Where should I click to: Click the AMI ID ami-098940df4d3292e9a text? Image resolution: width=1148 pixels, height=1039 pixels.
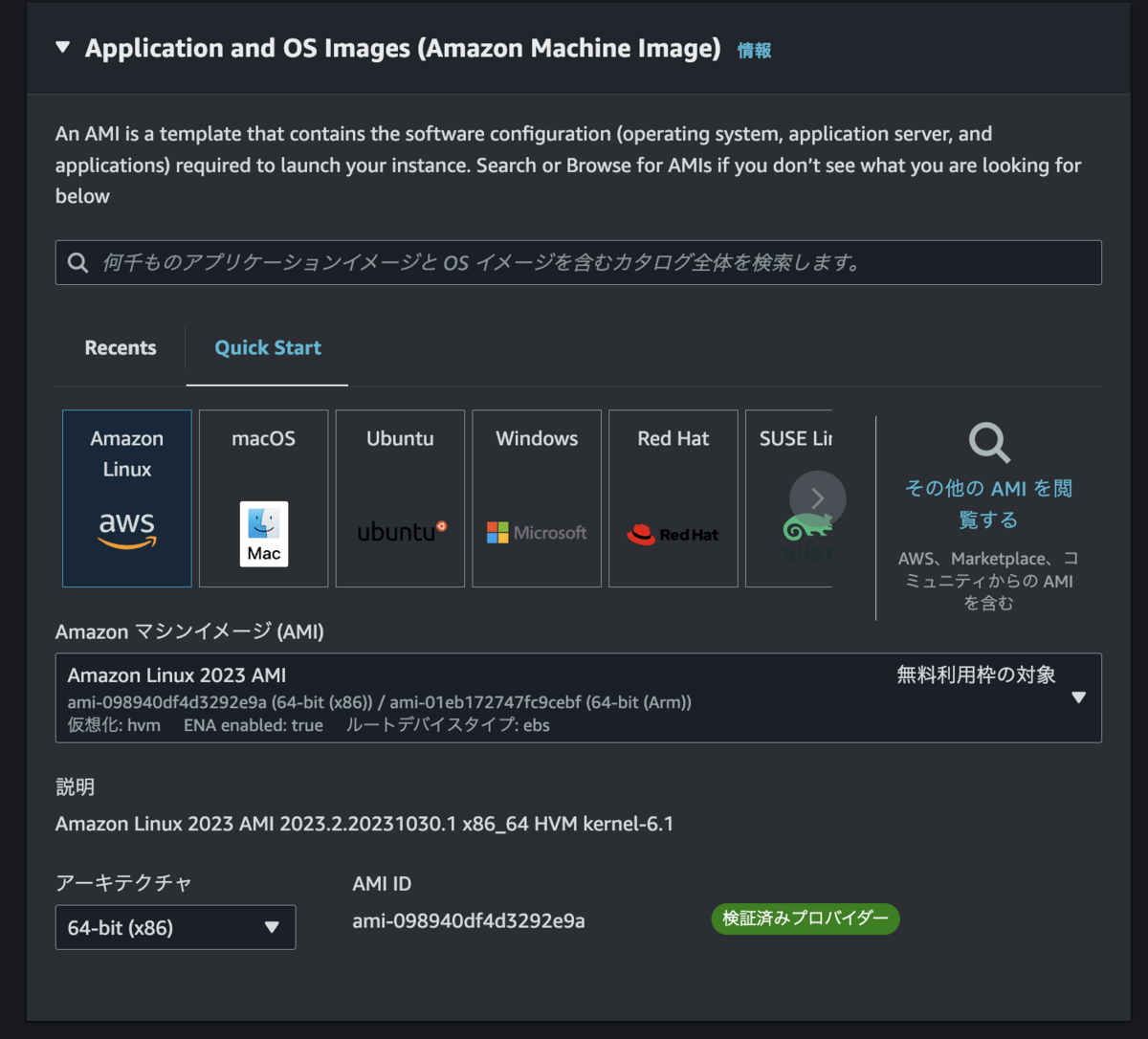click(469, 921)
